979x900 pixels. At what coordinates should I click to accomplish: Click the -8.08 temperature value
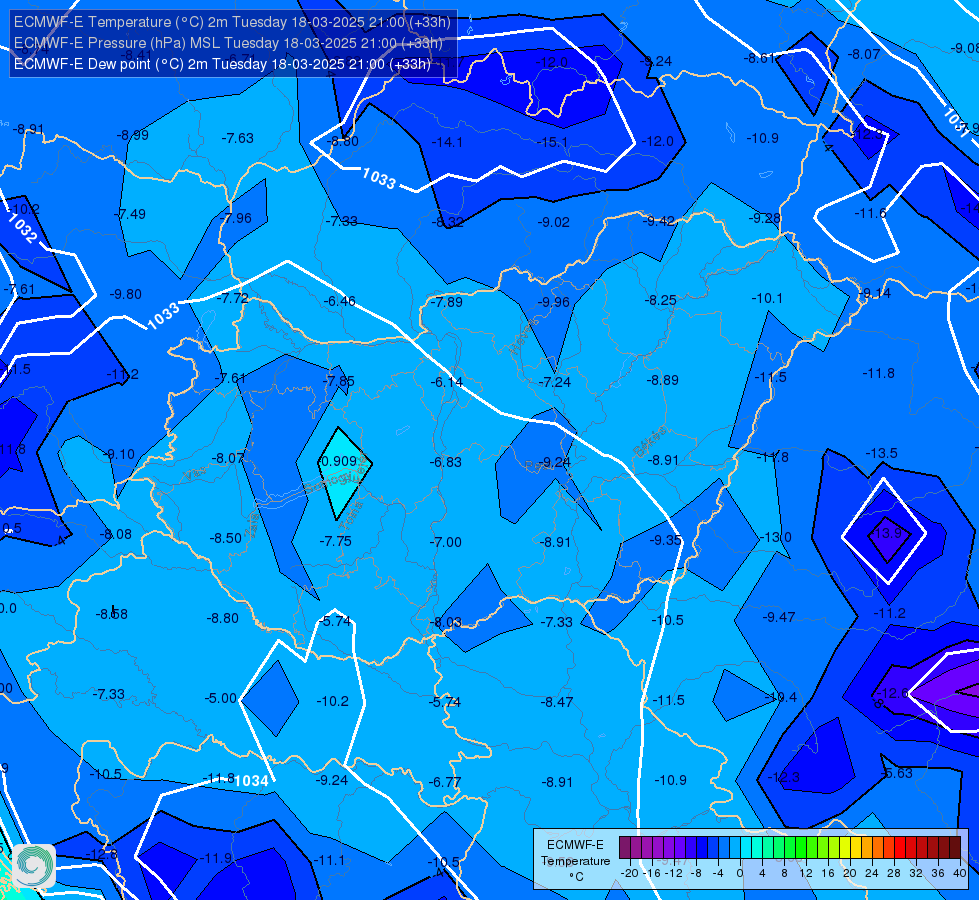(116, 535)
